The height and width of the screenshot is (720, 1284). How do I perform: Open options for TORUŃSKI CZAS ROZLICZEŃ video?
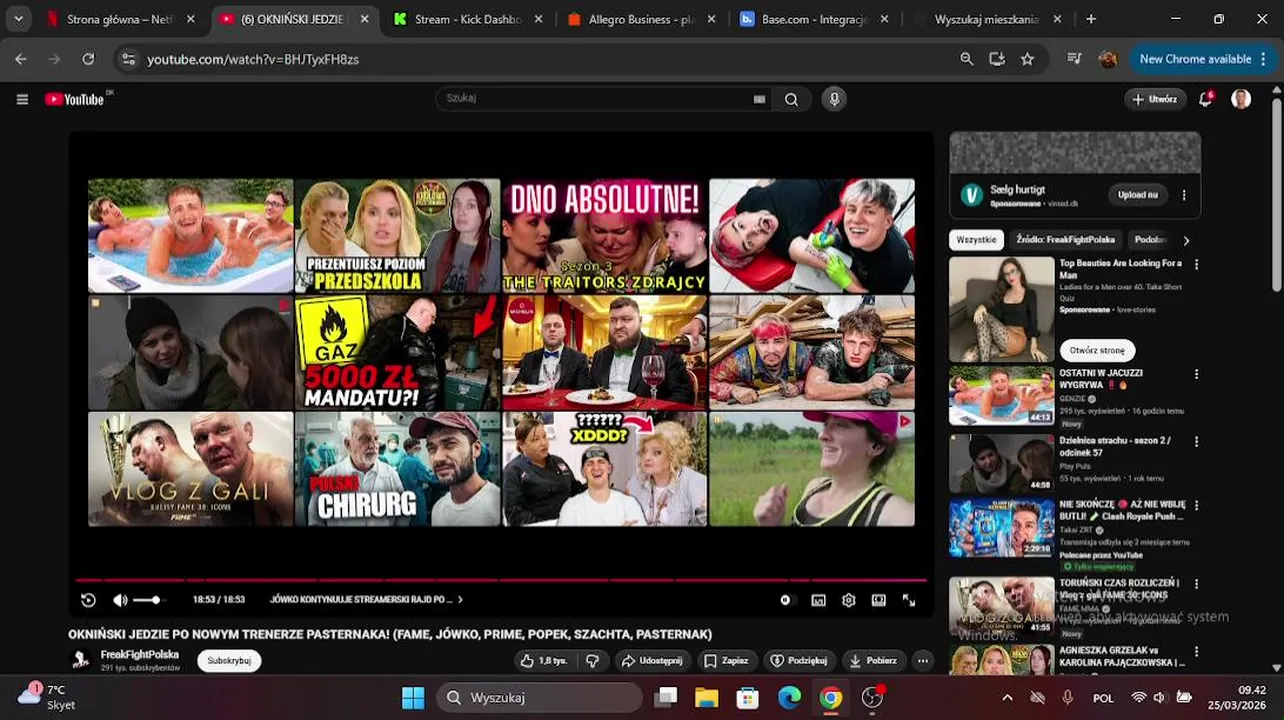(x=1196, y=584)
